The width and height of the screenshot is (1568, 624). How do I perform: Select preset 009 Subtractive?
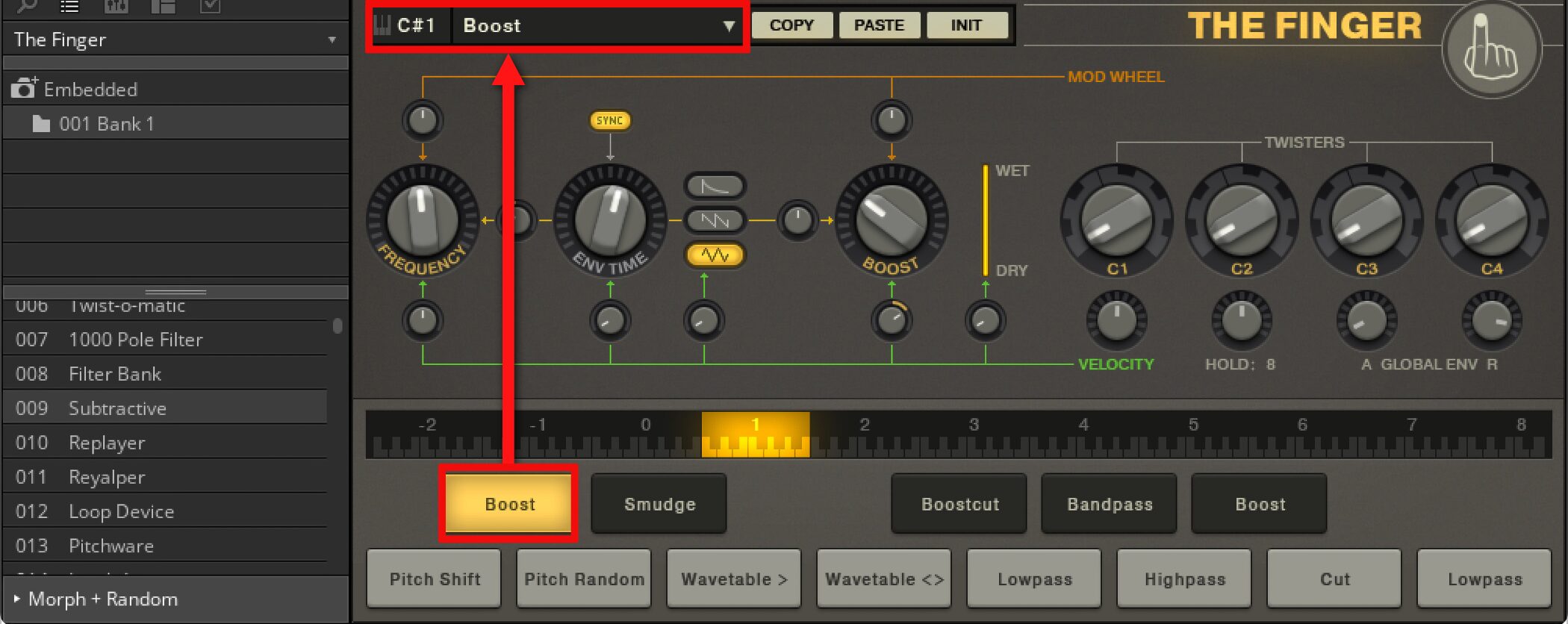tap(166, 408)
